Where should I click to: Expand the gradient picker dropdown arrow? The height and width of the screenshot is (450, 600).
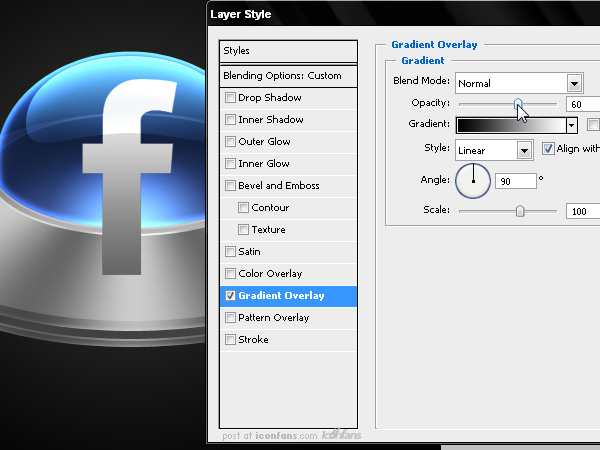(571, 125)
